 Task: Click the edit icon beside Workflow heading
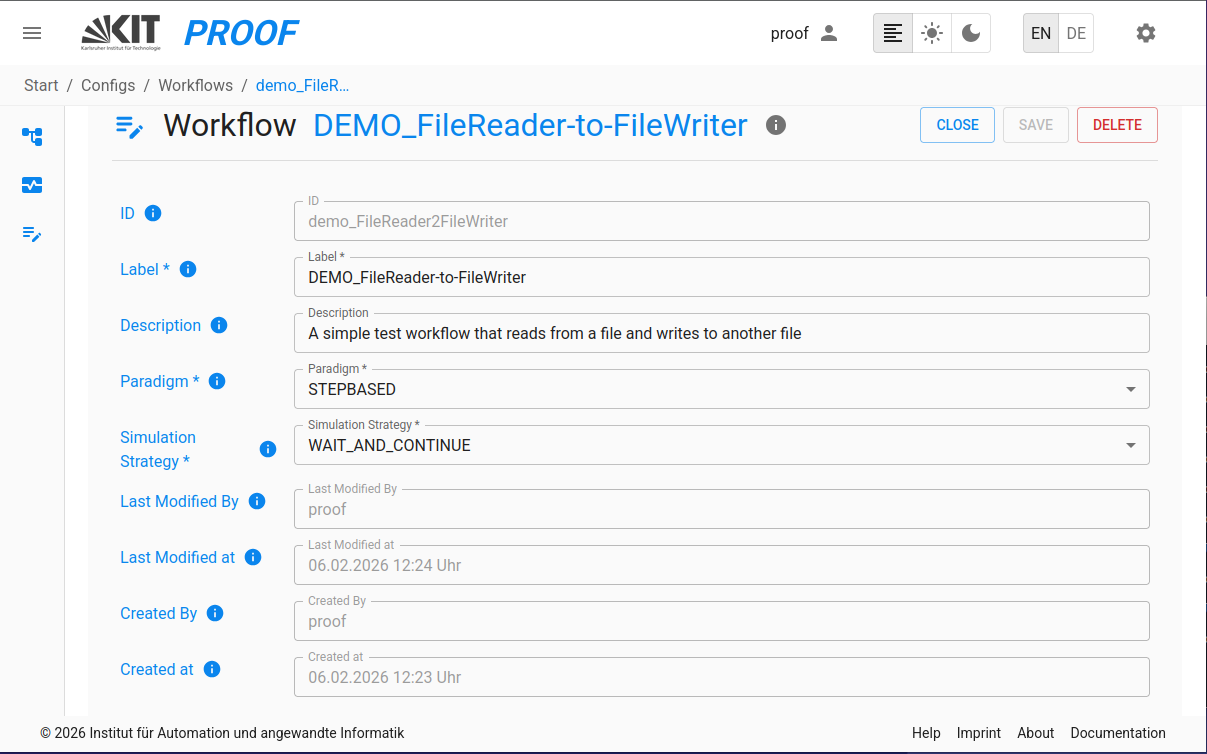pos(130,126)
